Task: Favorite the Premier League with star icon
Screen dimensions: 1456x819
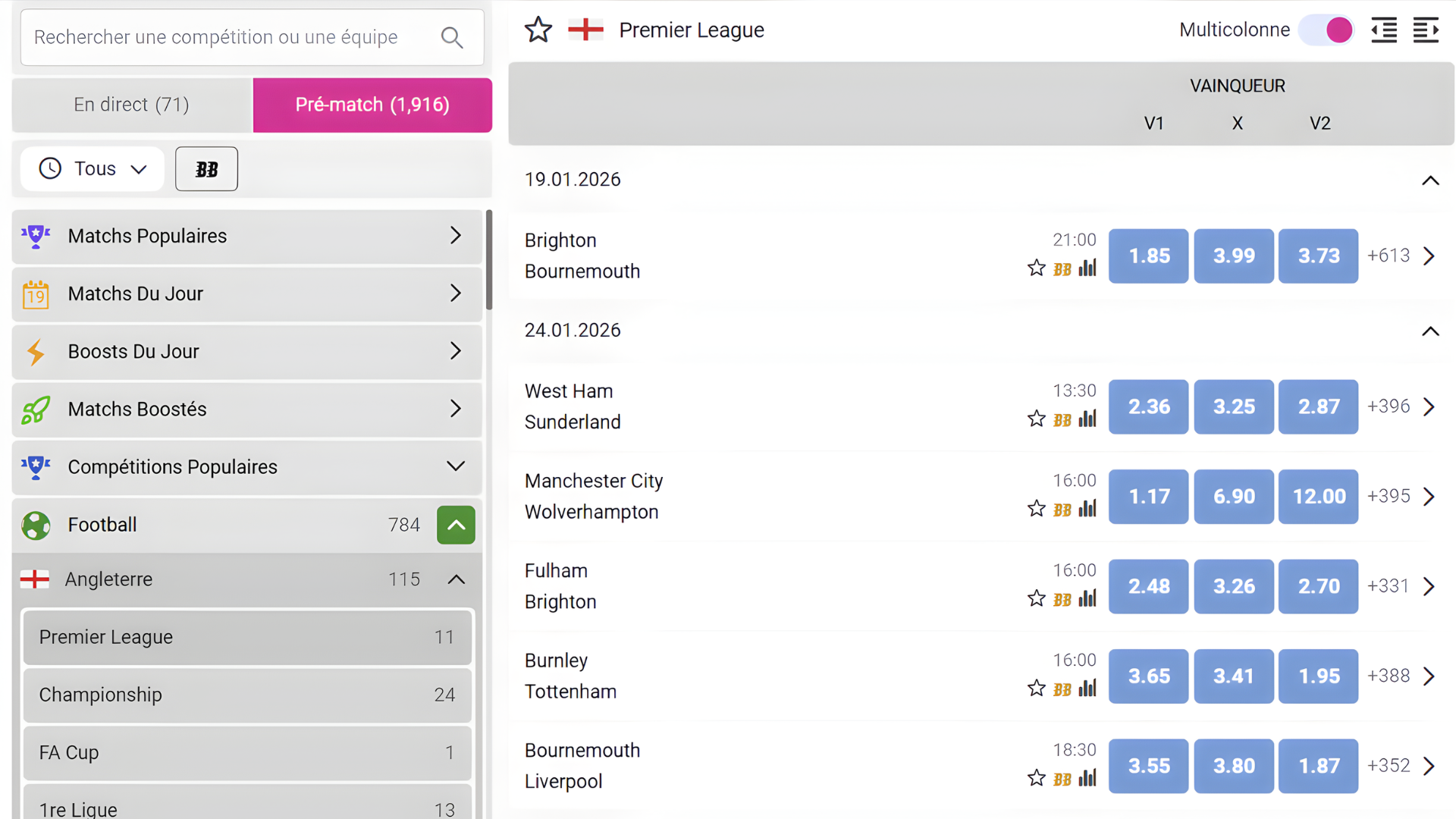Action: pos(538,30)
